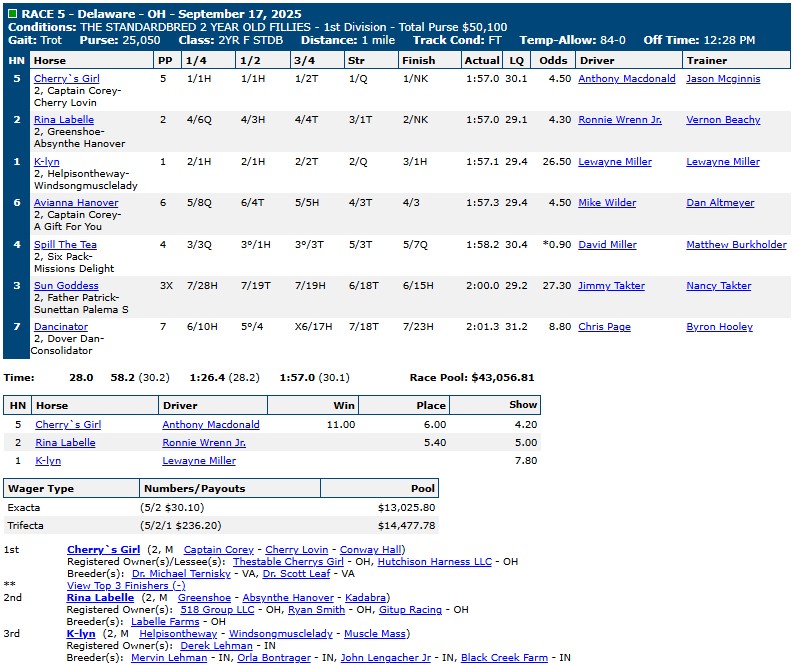Click driver David Miller's name
This screenshot has width=793, height=665.
(607, 245)
